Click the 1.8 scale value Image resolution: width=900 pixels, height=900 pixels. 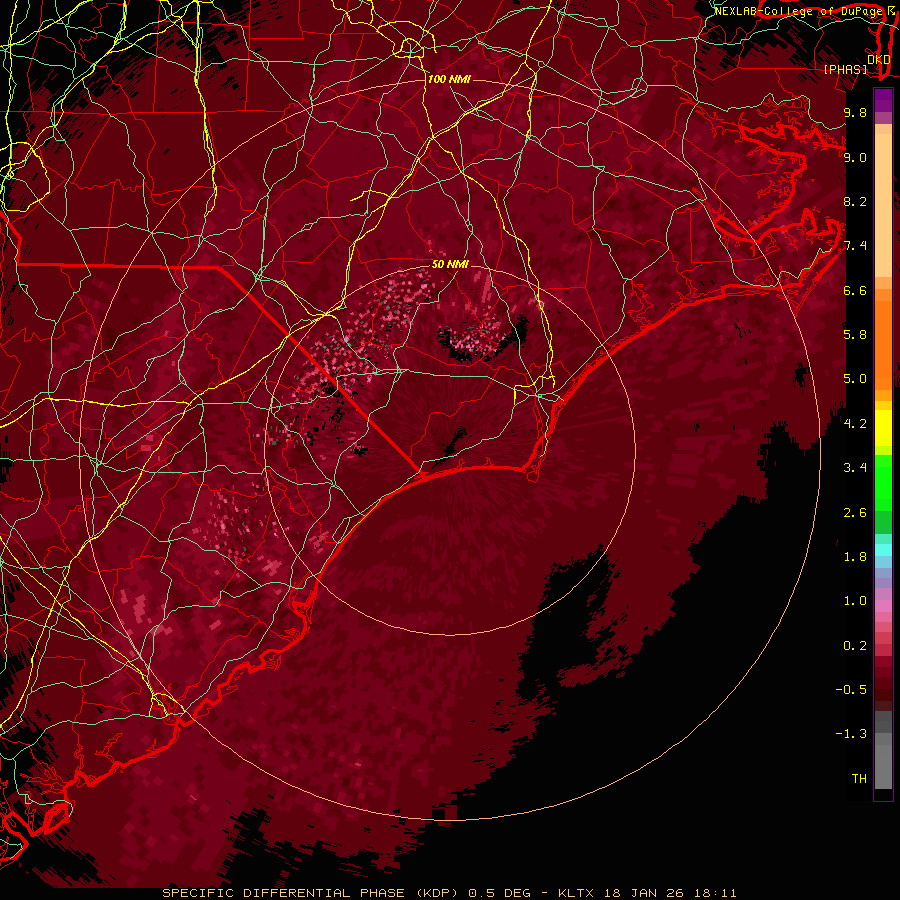click(x=855, y=557)
